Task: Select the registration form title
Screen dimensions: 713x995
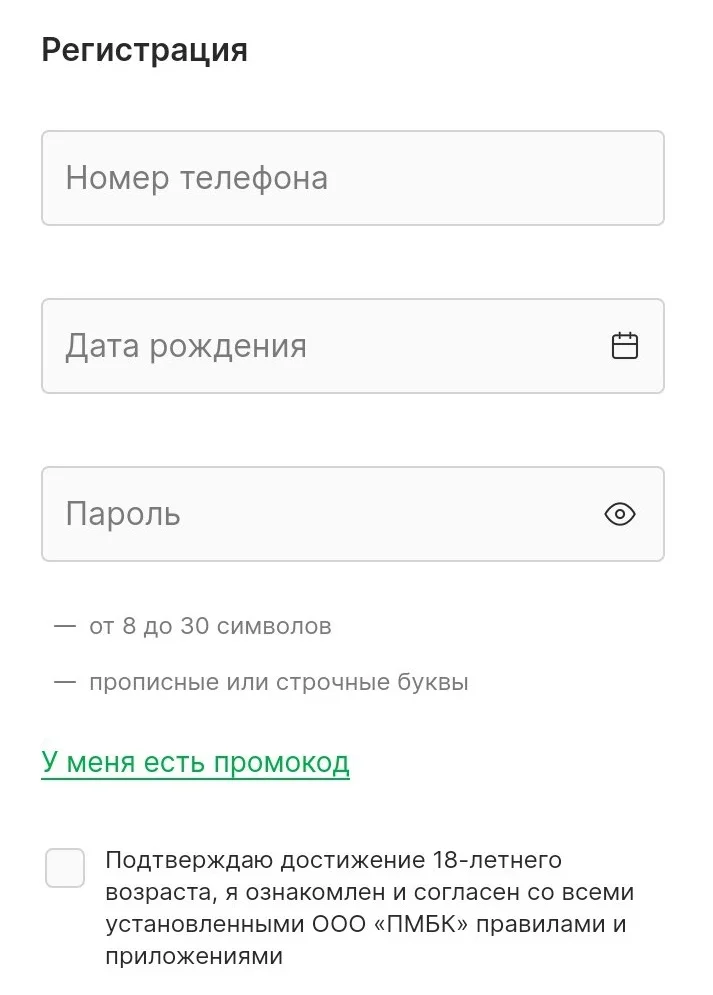Action: (144, 49)
